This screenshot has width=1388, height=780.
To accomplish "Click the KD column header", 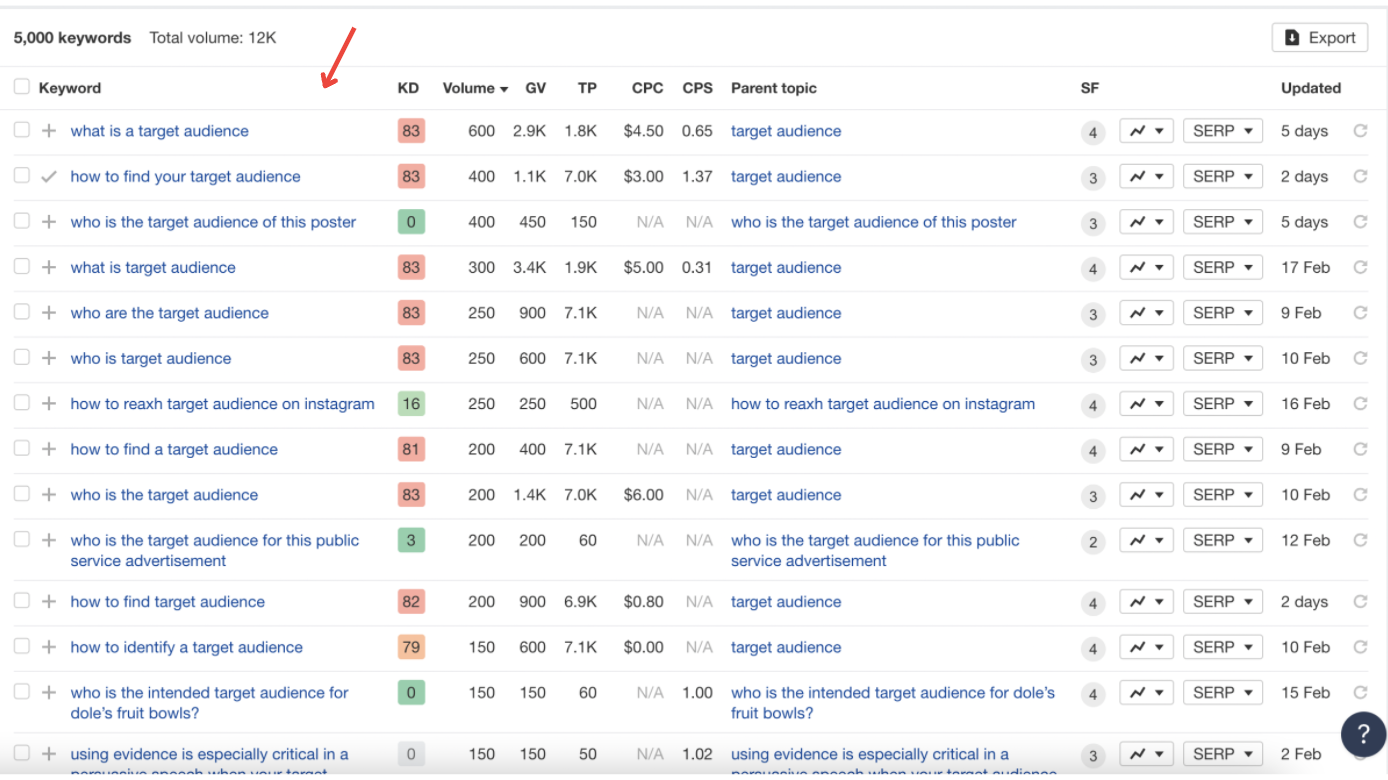I will [x=408, y=88].
